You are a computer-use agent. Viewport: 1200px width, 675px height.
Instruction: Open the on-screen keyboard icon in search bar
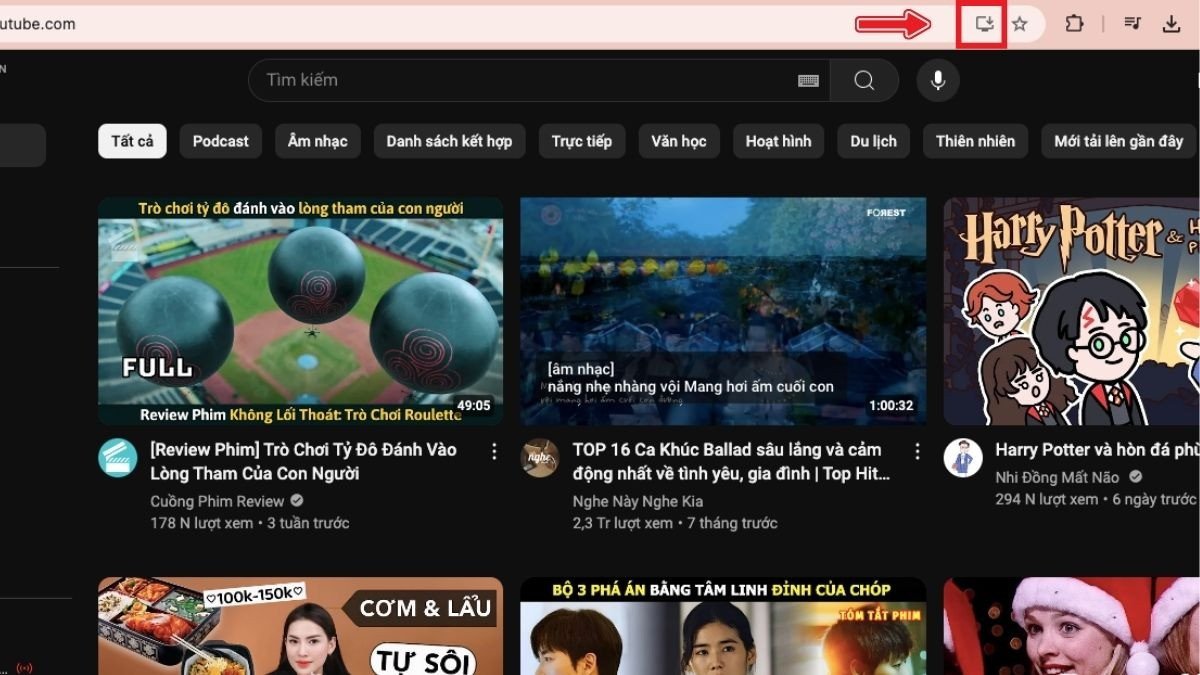click(x=809, y=81)
